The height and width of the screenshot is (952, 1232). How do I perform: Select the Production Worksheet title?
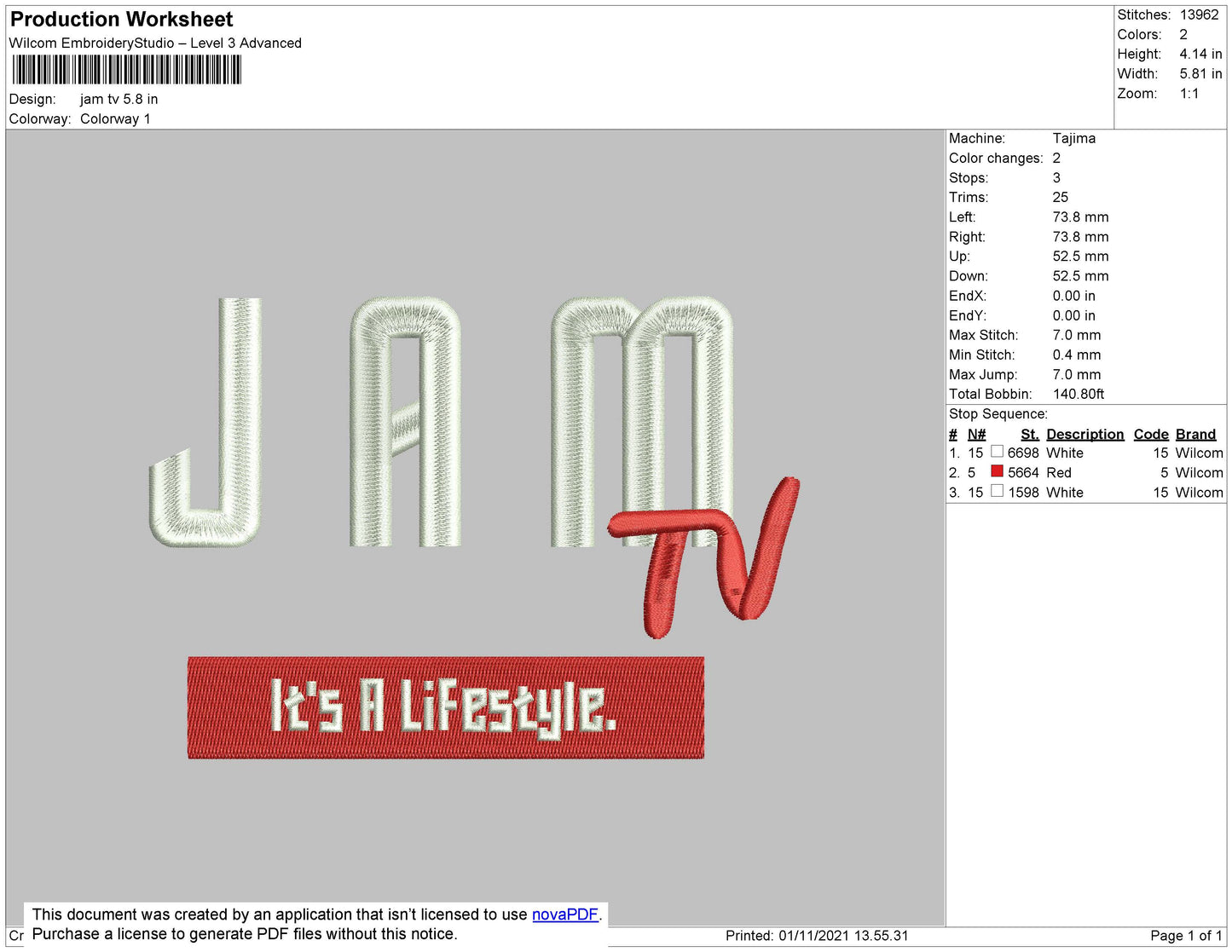coord(121,20)
